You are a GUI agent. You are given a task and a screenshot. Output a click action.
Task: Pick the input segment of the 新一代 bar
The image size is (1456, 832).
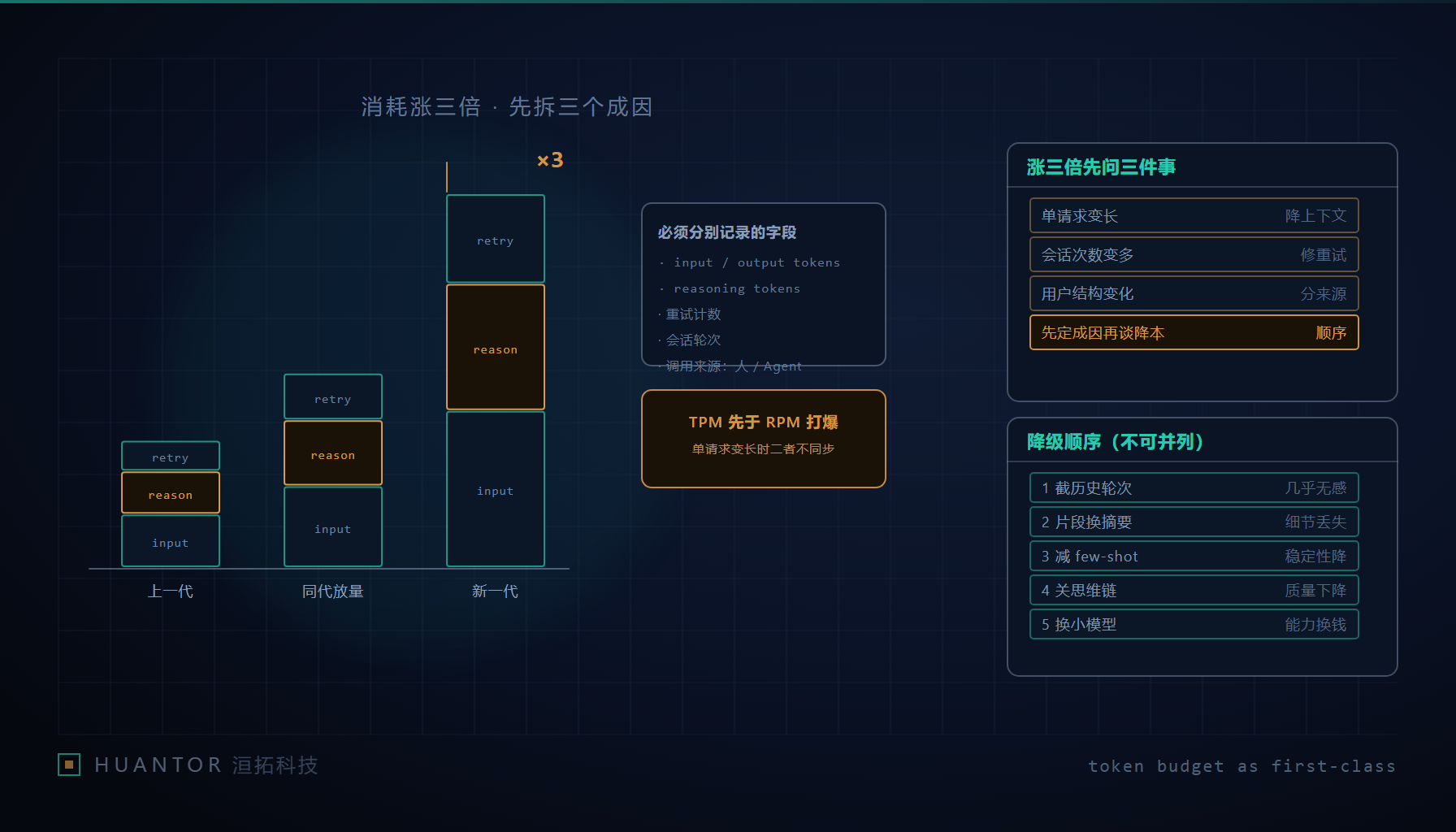pyautogui.click(x=496, y=489)
